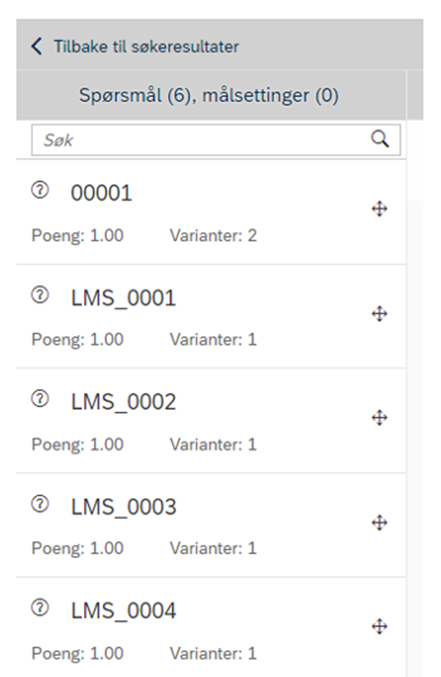Screen dimensions: 441x677
Task: Click question mark icon beside LMS_0001
Action: [x=40, y=295]
